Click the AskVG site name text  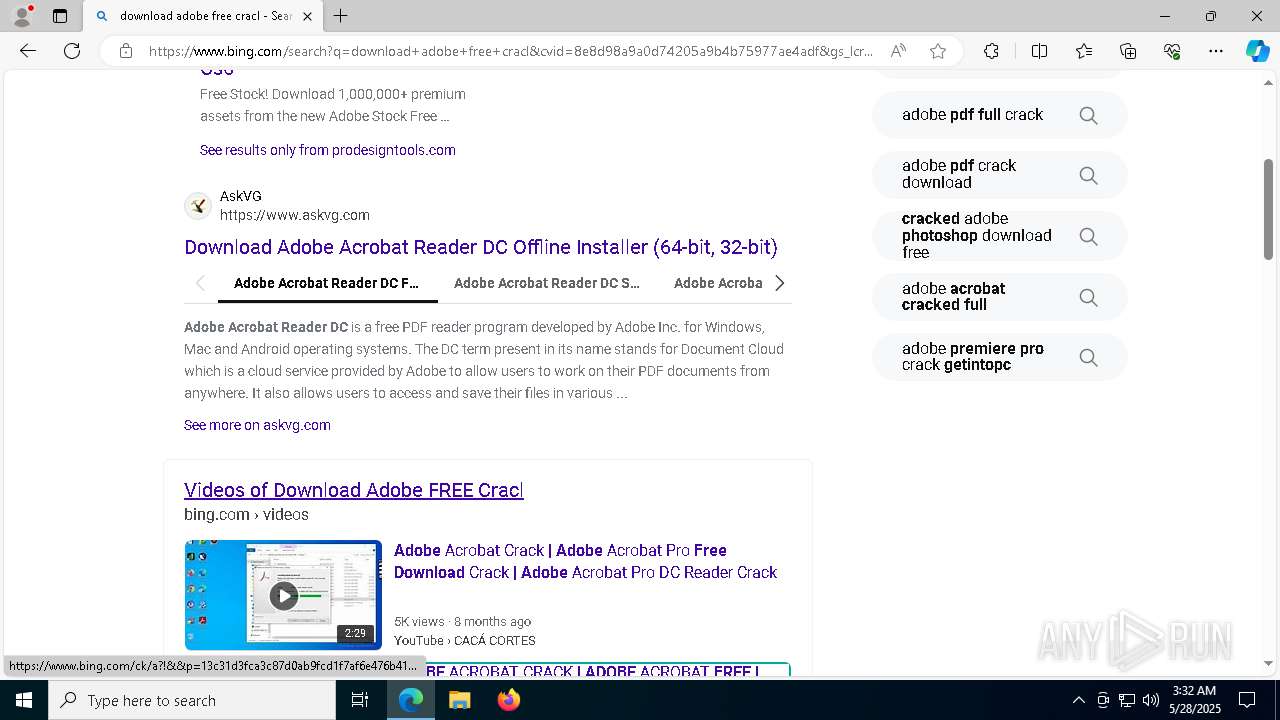[x=241, y=196]
